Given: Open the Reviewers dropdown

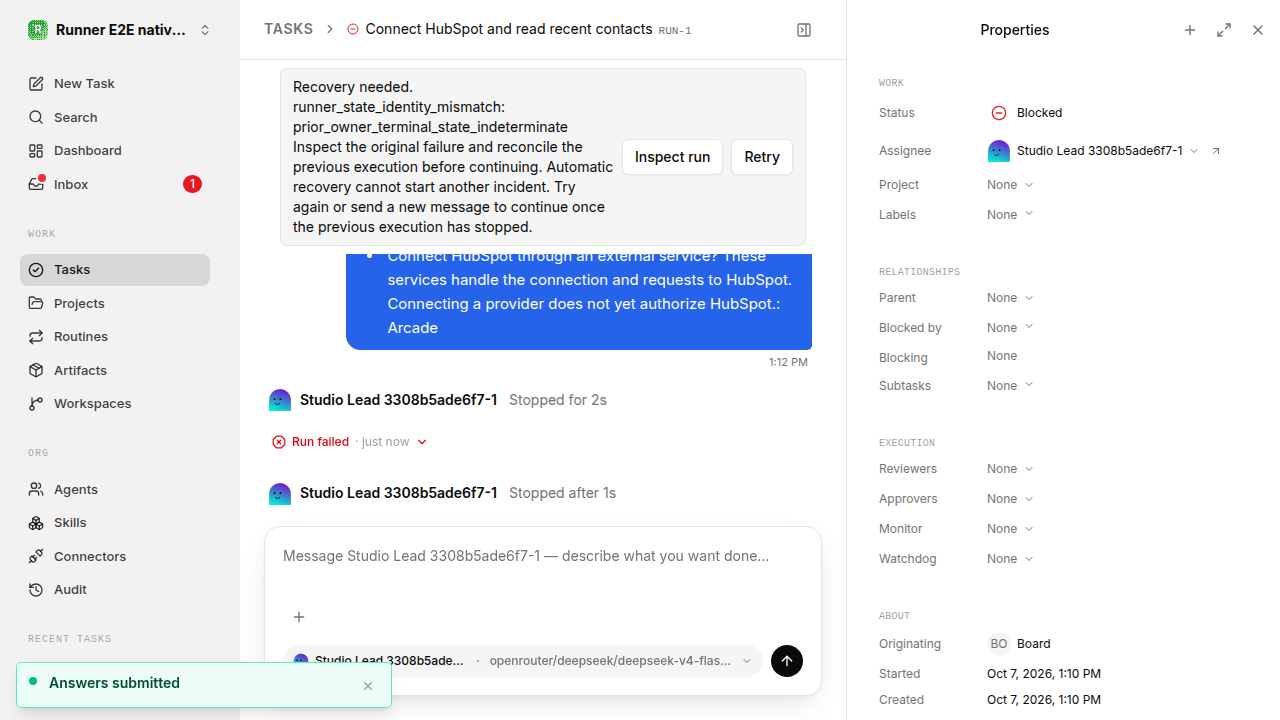Looking at the screenshot, I should (x=1010, y=469).
